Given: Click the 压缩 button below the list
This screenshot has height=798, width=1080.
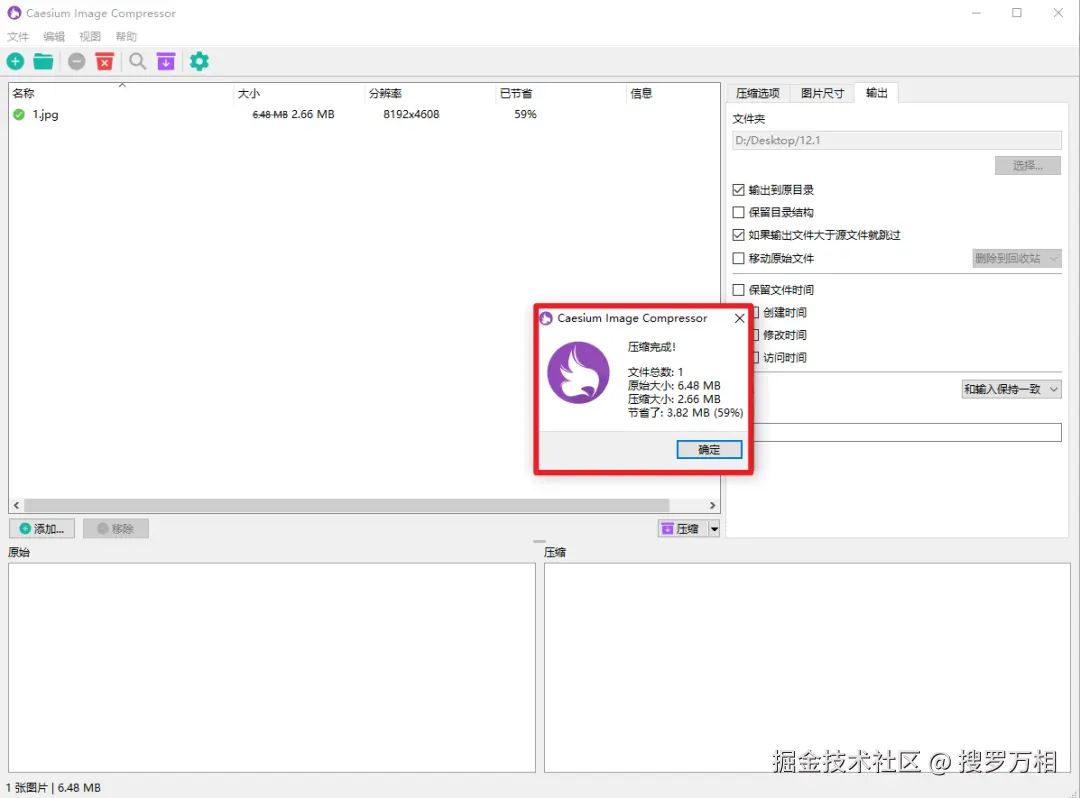Looking at the screenshot, I should [x=683, y=529].
